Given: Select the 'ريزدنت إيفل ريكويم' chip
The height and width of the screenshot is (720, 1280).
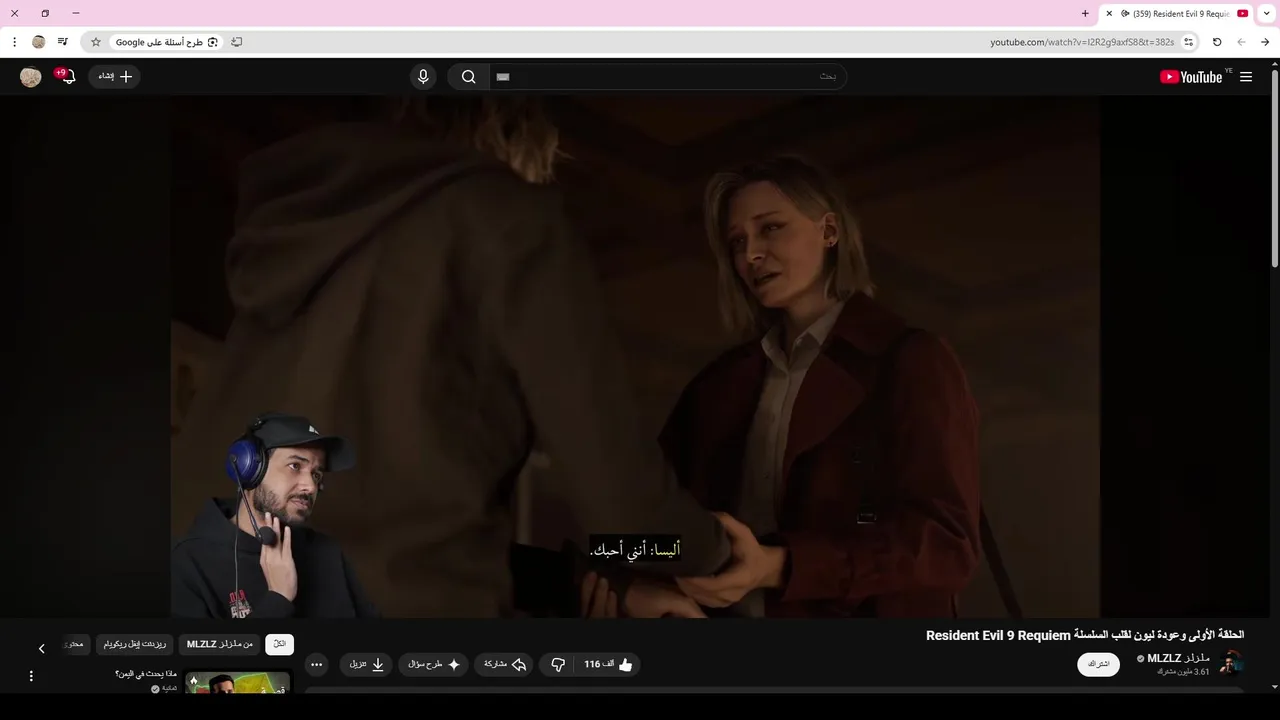Looking at the screenshot, I should (x=135, y=644).
